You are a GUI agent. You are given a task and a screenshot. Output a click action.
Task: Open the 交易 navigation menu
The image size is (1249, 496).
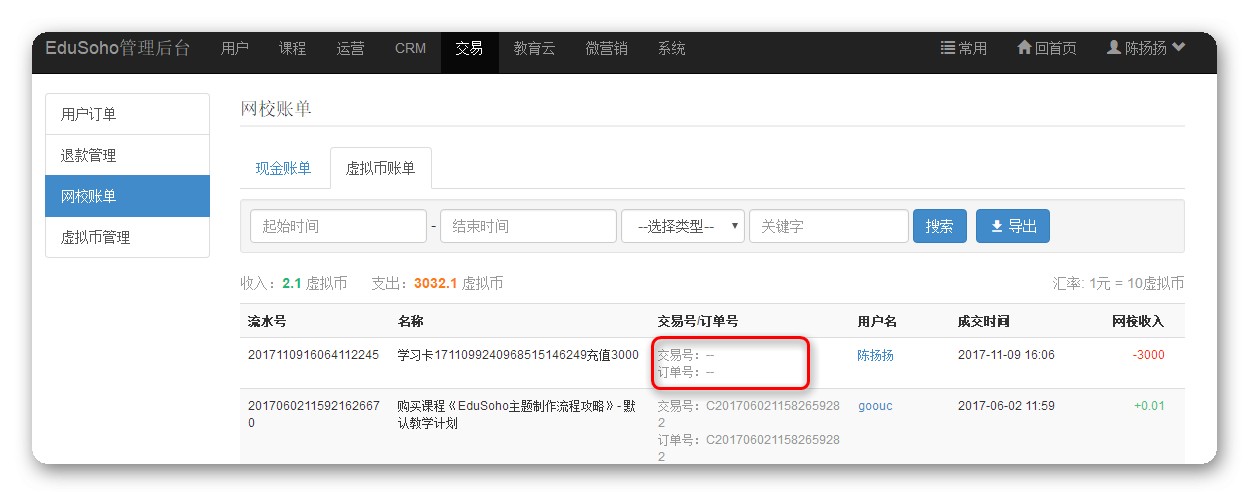[x=469, y=49]
